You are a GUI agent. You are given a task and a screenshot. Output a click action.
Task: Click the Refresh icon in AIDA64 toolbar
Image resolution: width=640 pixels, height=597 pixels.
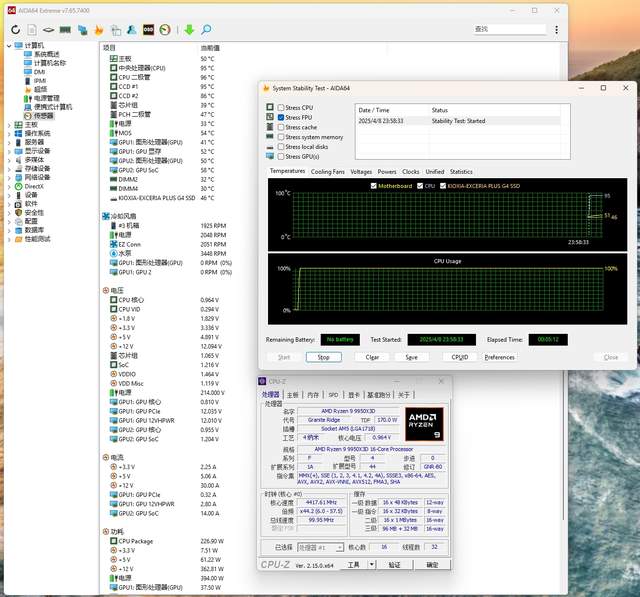coord(16,30)
